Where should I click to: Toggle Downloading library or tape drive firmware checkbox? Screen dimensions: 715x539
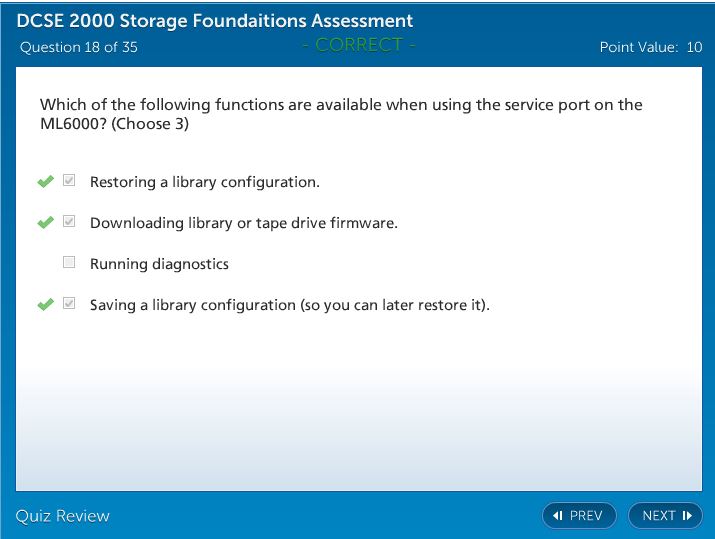(69, 222)
